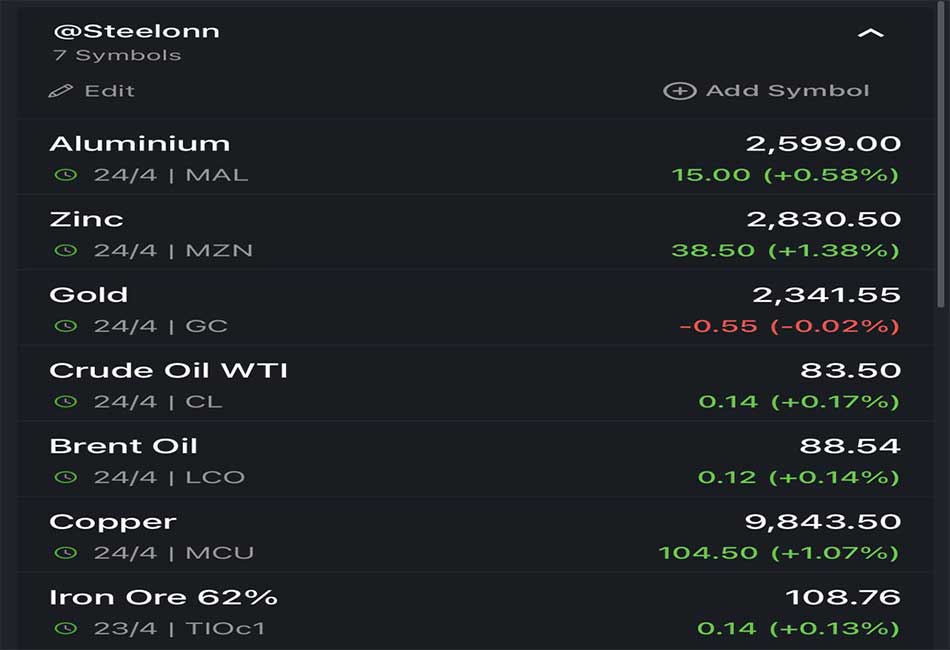Click the clock icon under Brent Oil

(x=66, y=477)
